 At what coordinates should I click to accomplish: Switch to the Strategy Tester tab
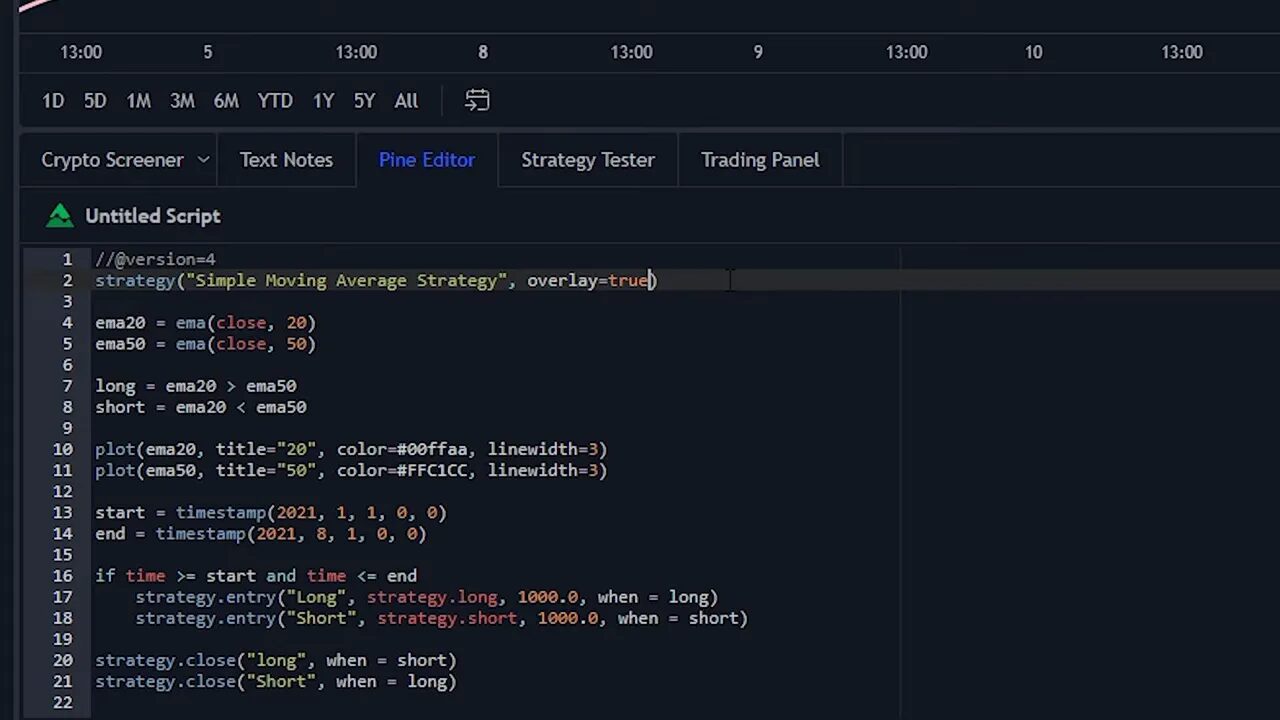[x=588, y=160]
